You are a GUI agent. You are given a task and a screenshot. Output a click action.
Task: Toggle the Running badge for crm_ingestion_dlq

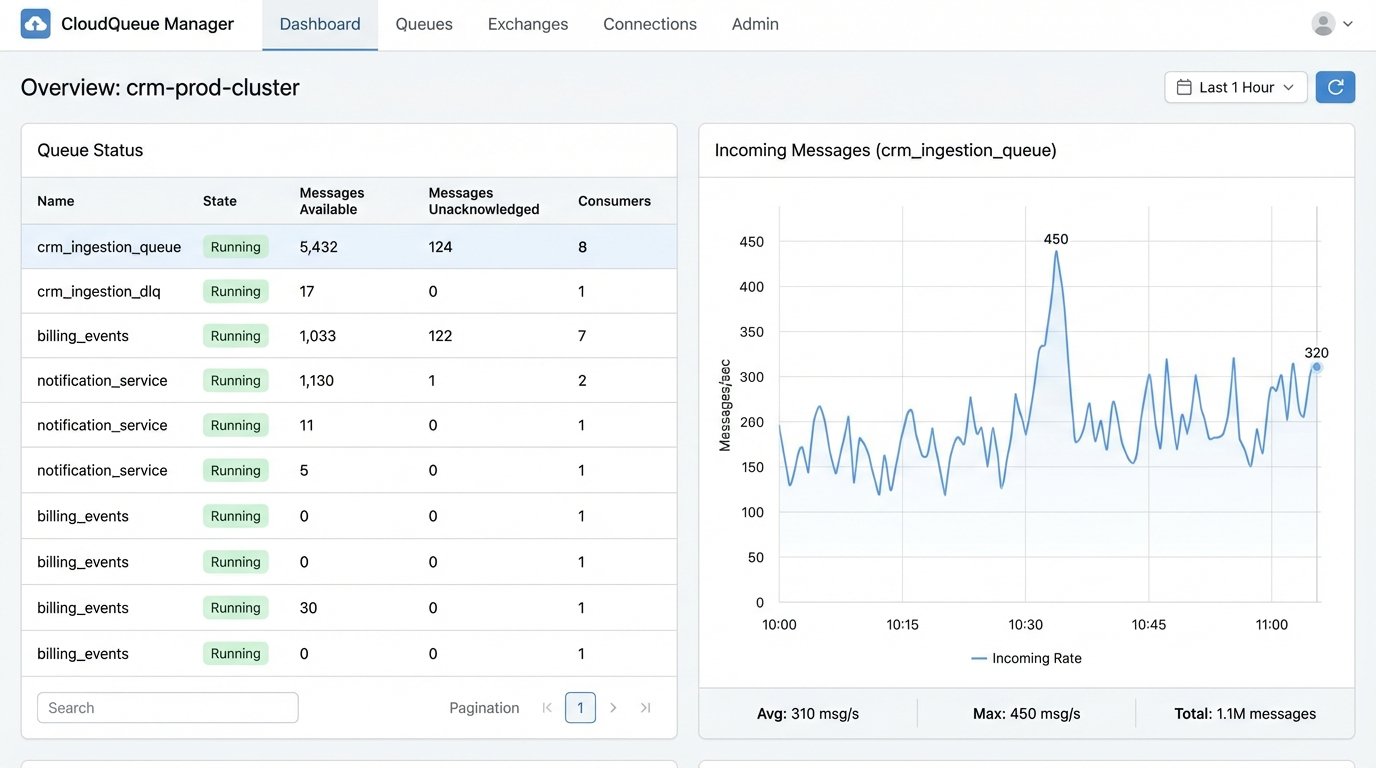(x=235, y=291)
